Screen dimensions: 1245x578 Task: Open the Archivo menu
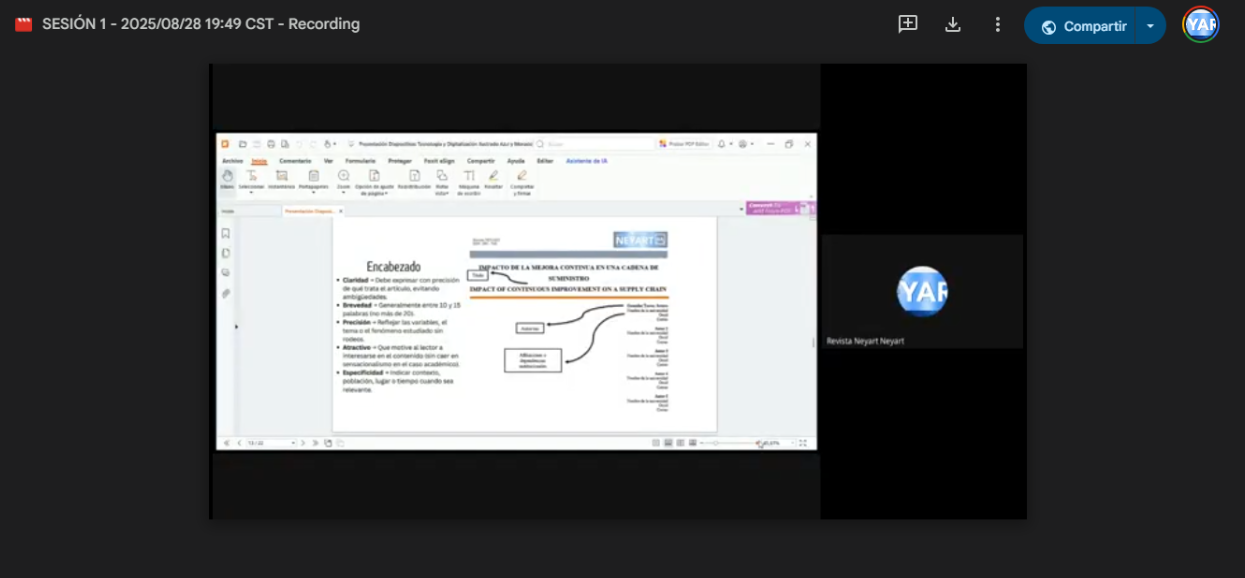(x=232, y=161)
